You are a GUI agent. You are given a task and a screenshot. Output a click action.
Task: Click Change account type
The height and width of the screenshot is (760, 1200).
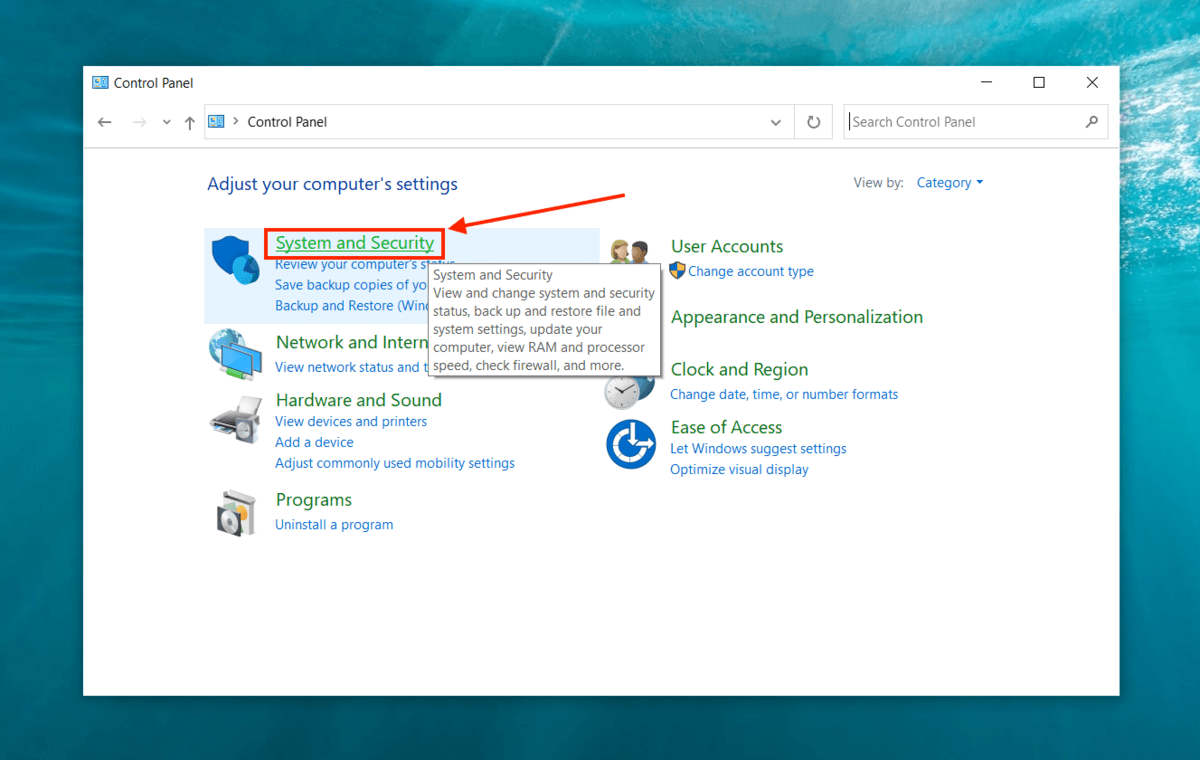[x=751, y=271]
